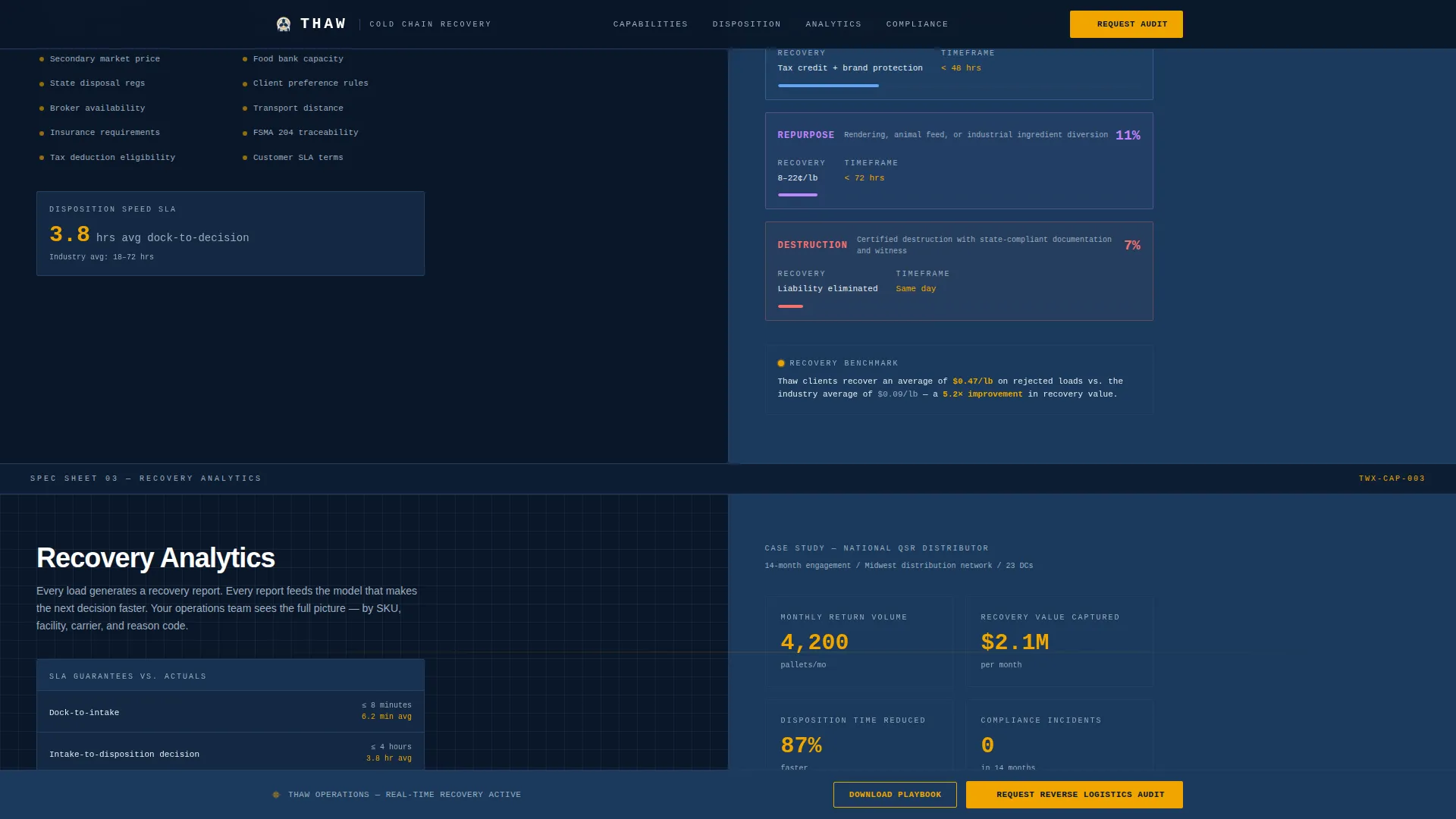The width and height of the screenshot is (1456, 819).
Task: Click the 87% disposition time metric
Action: coord(801,745)
